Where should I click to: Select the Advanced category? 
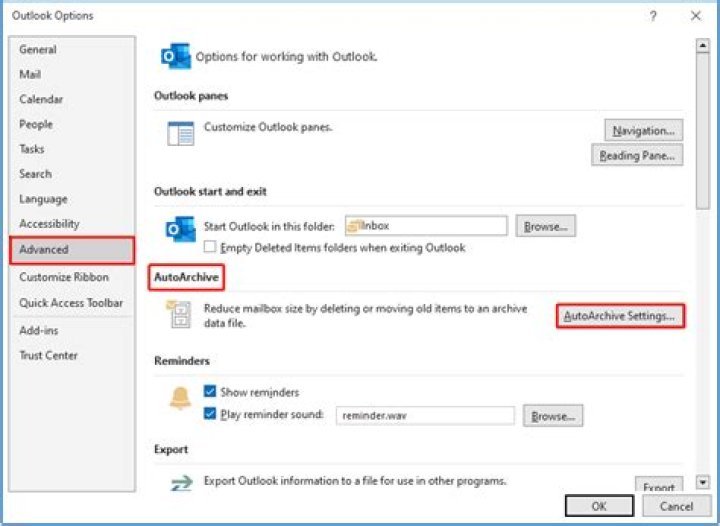point(72,250)
